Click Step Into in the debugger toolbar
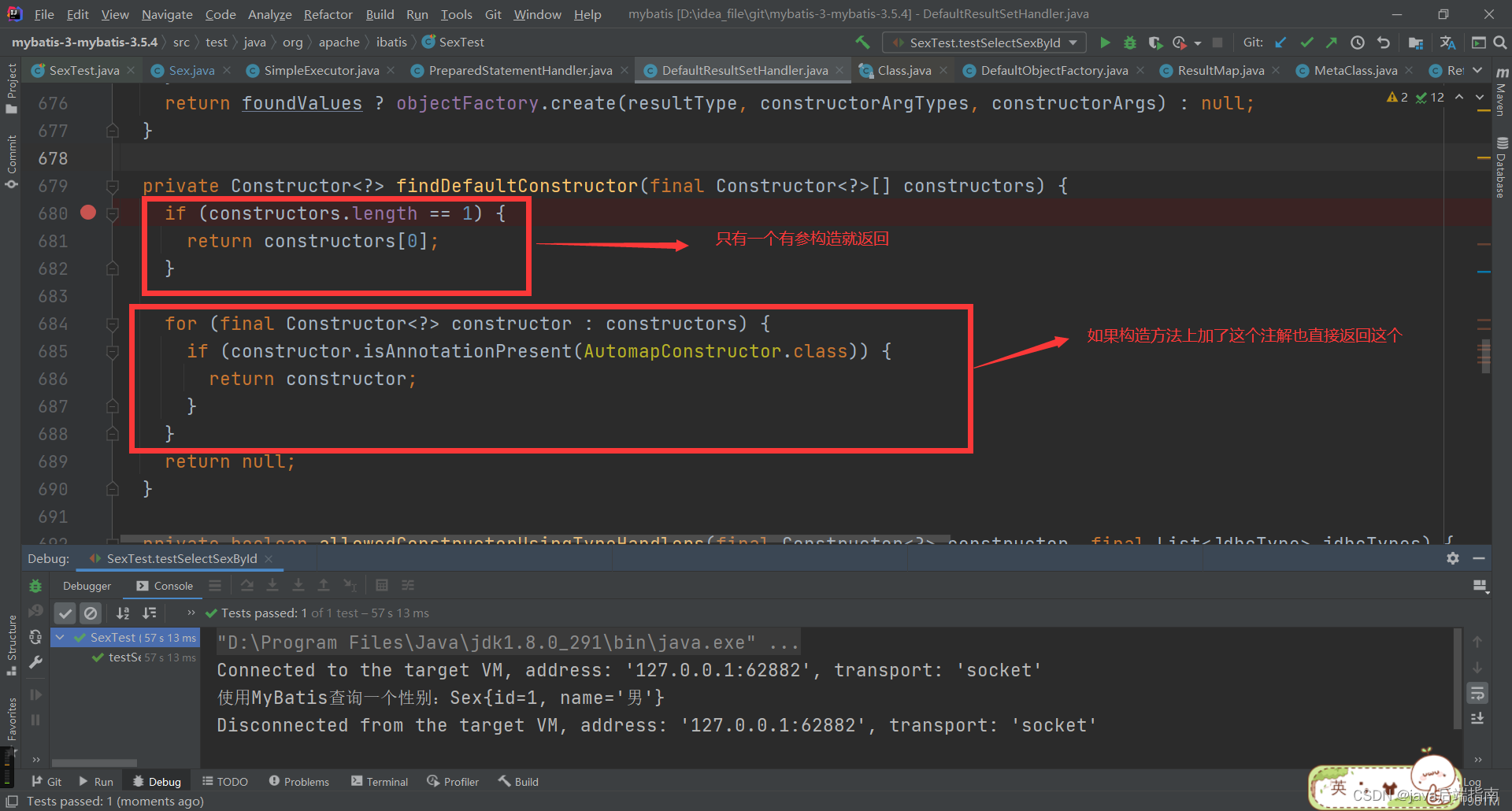This screenshot has height=811, width=1512. 272,585
